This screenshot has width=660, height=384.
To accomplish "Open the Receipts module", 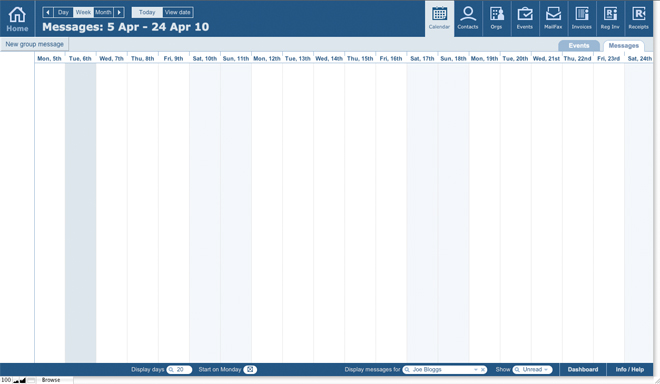I will (x=639, y=19).
